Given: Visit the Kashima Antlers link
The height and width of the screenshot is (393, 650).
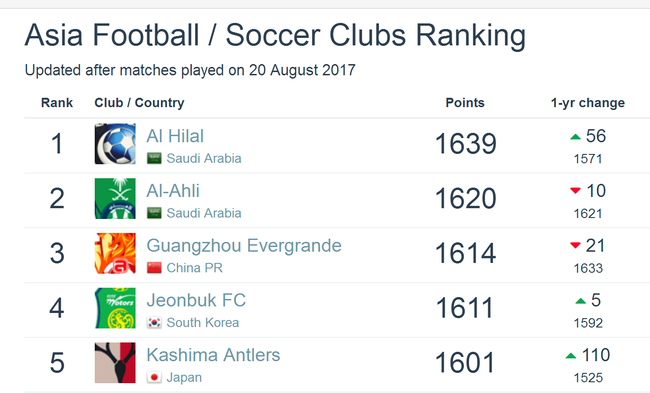Looking at the screenshot, I should point(213,355).
